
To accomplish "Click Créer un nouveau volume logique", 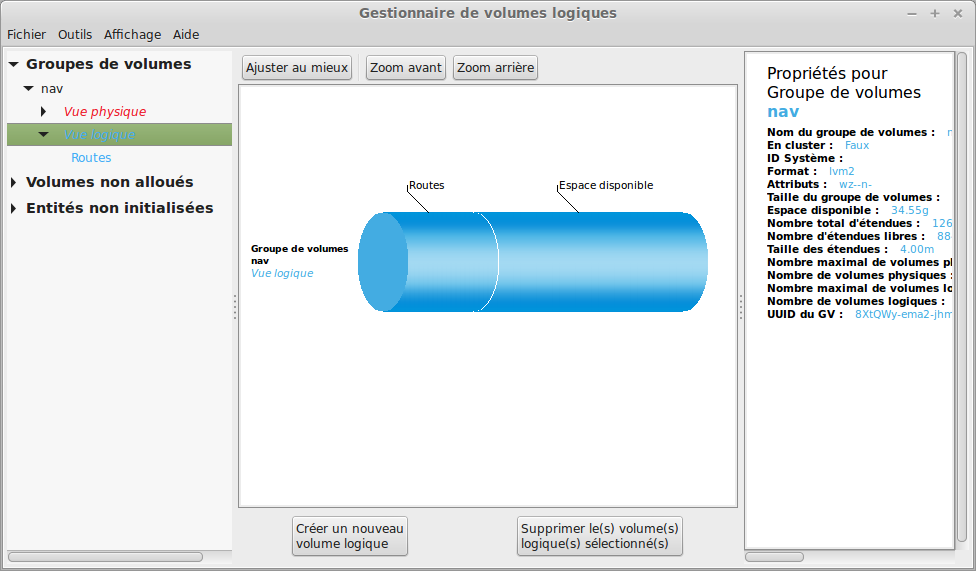I will (350, 536).
